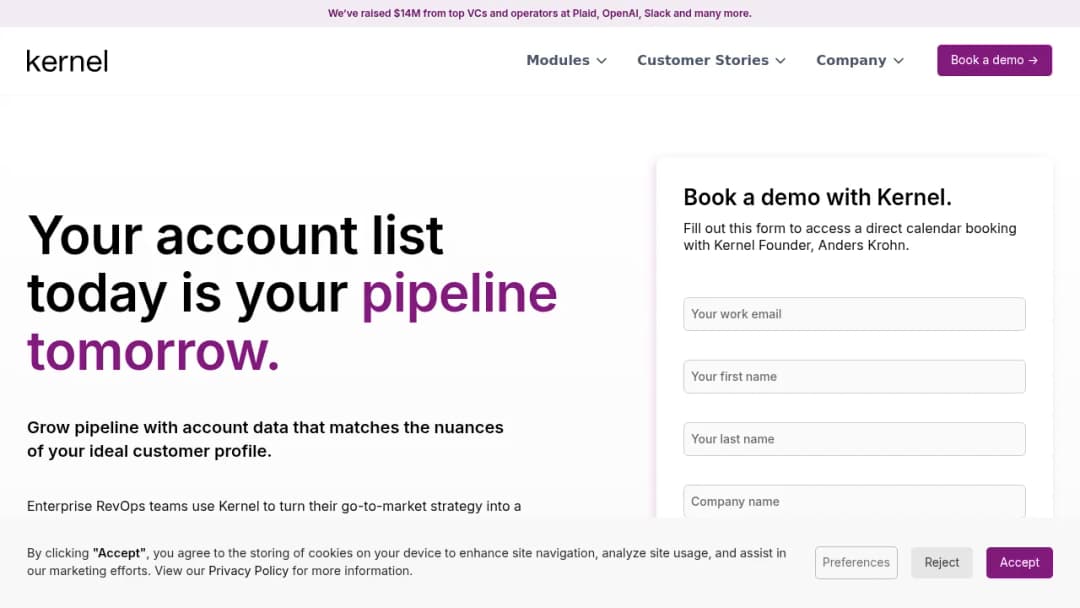This screenshot has height=608, width=1080.
Task: Focus the Your last name field
Action: (854, 439)
